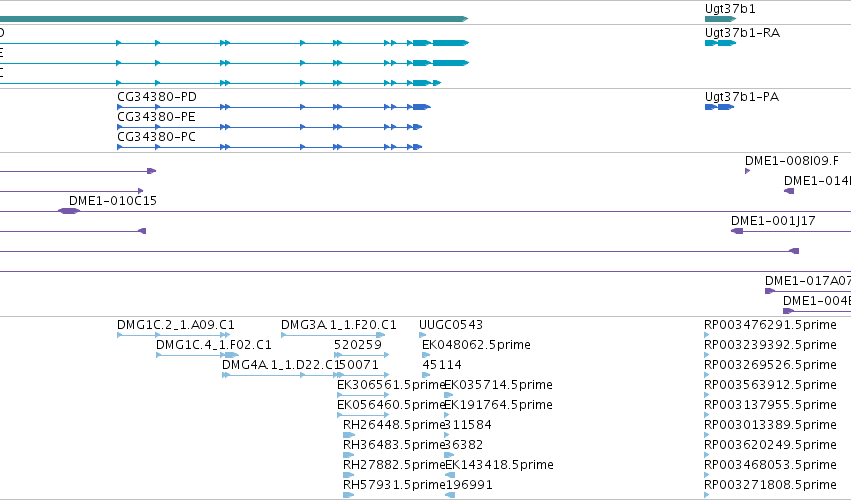
Task: Click the DME1-010C15 purple block glyph
Action: (69, 211)
